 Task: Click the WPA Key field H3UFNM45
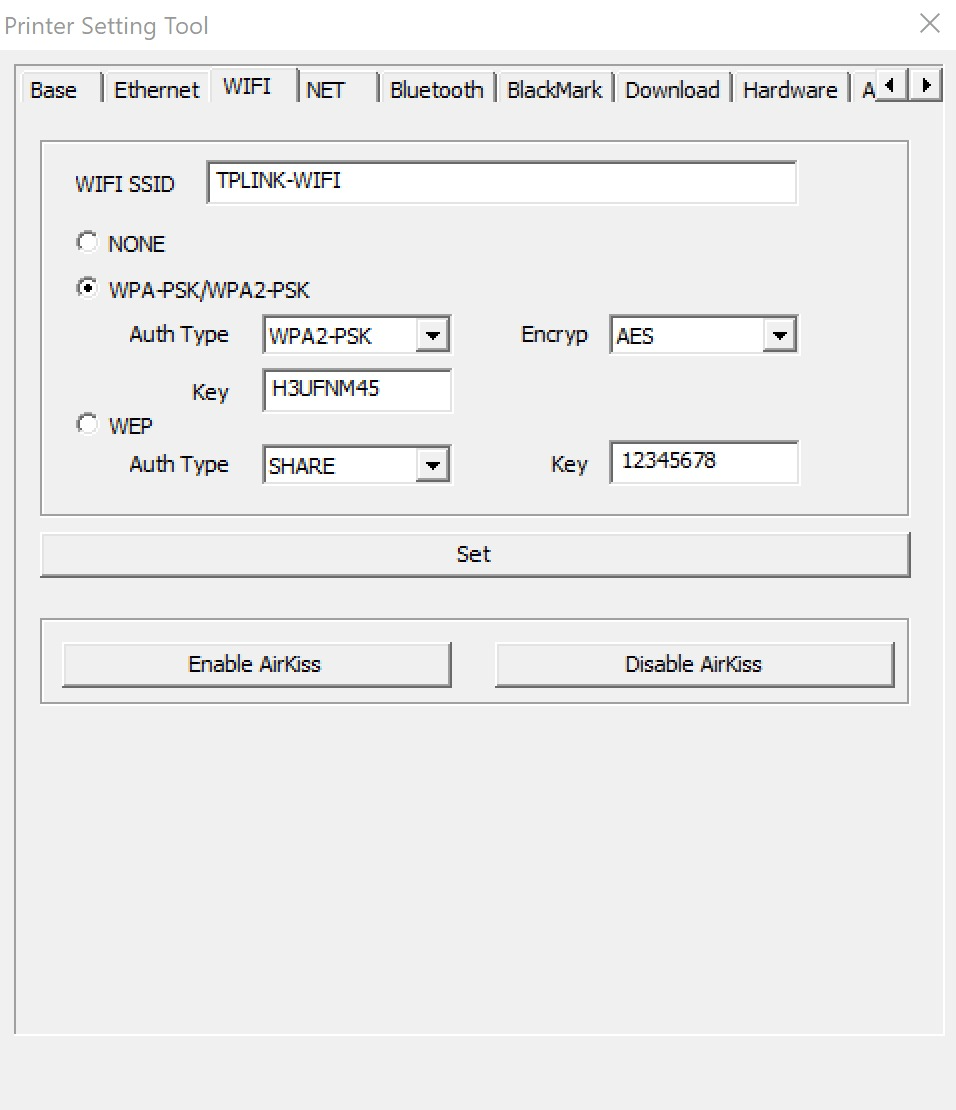tap(357, 389)
